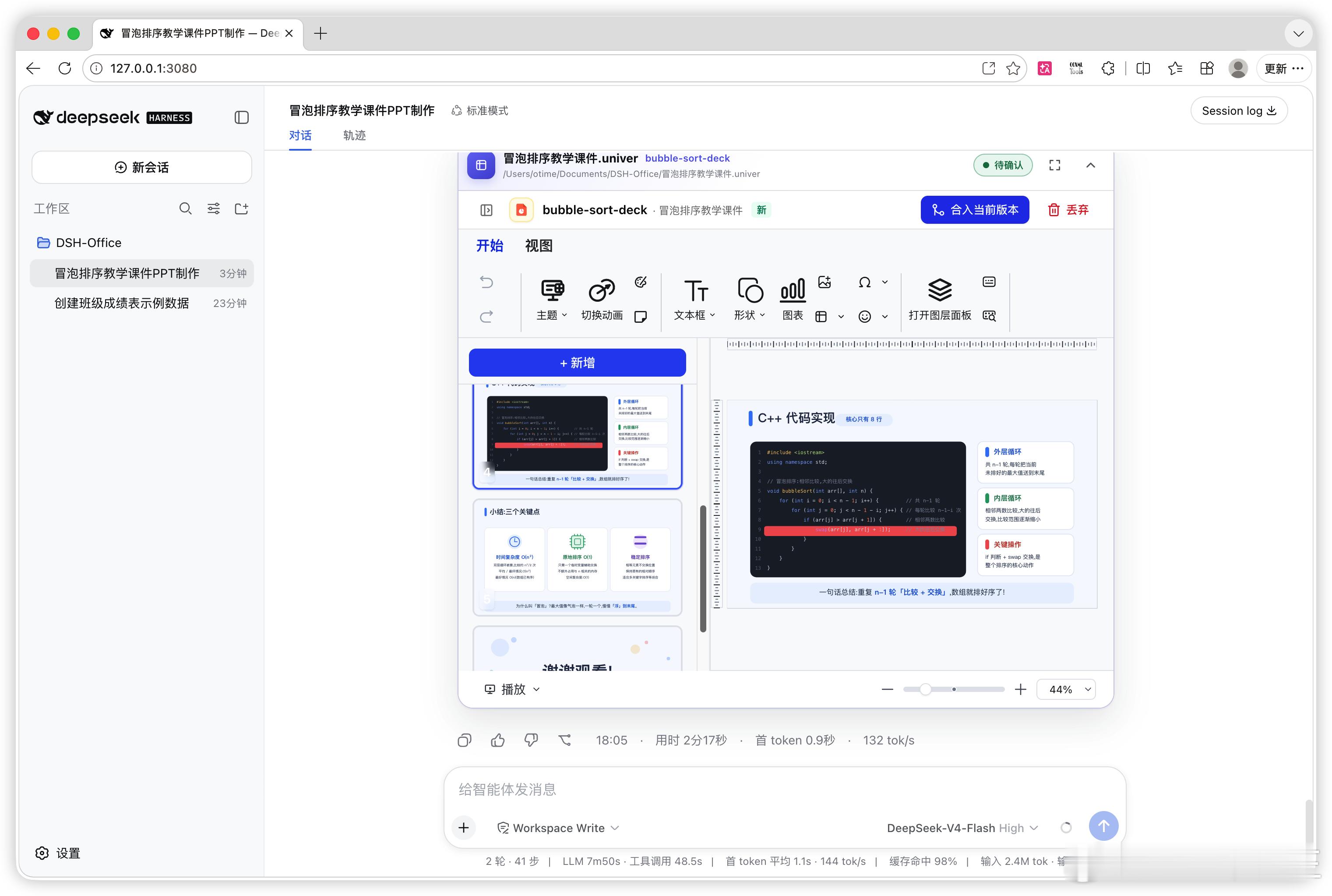Collapse the 冒泡排序教学课件.univer preview card
1332x896 pixels.
pos(1090,165)
